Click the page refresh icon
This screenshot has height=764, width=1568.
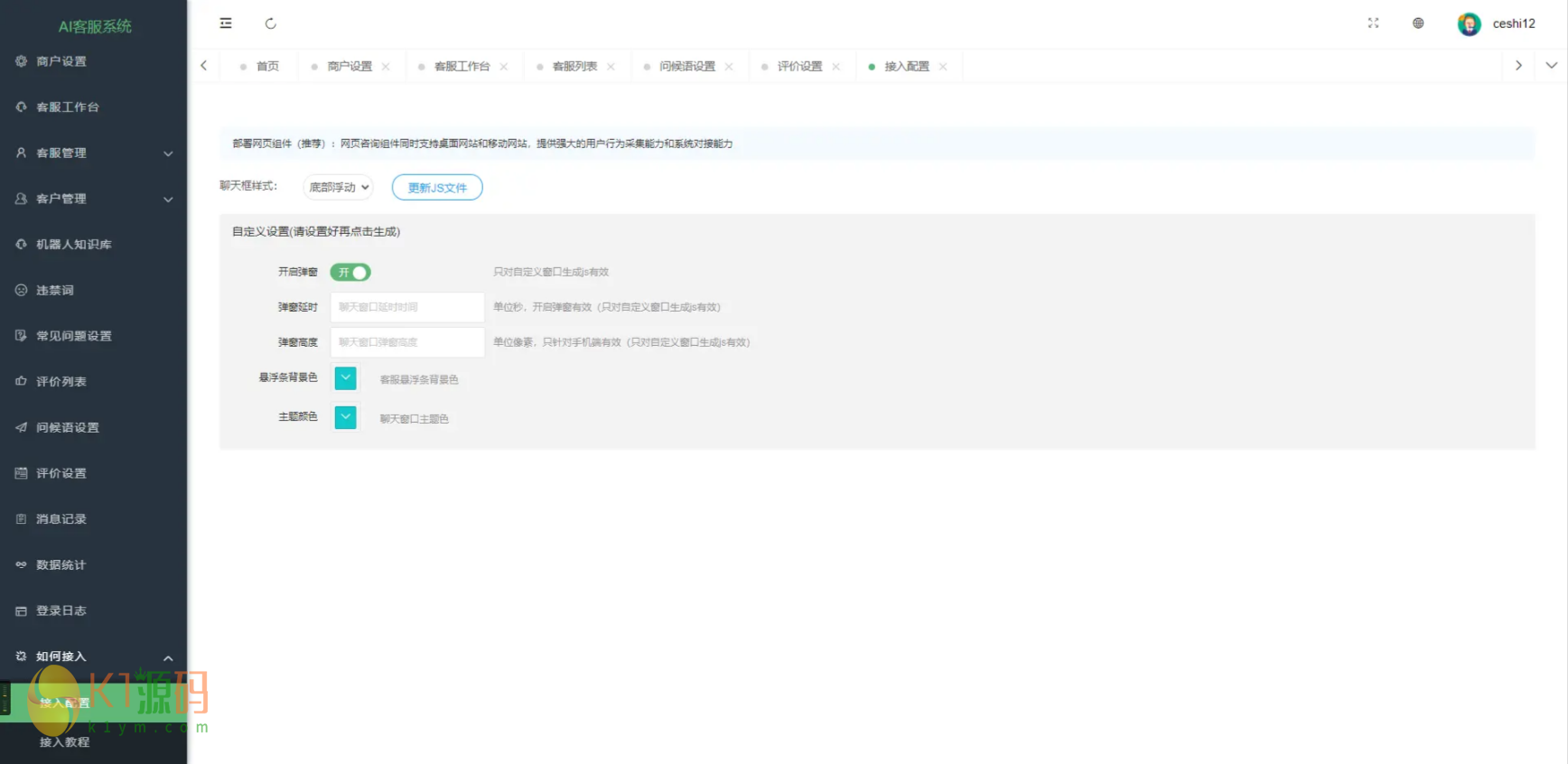click(270, 23)
